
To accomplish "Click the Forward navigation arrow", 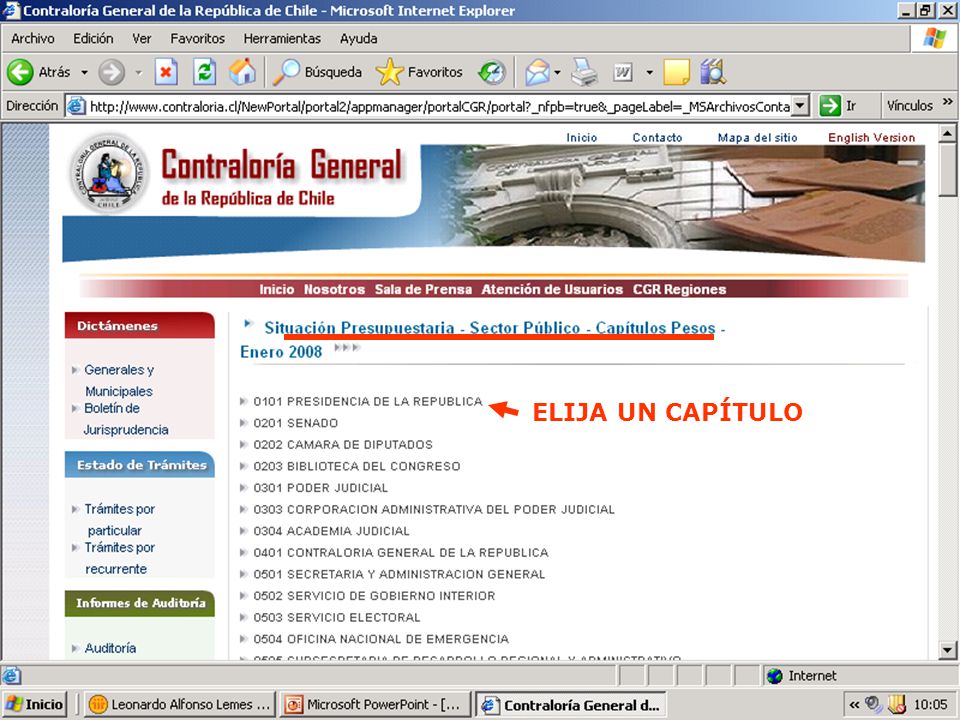I will coord(111,72).
